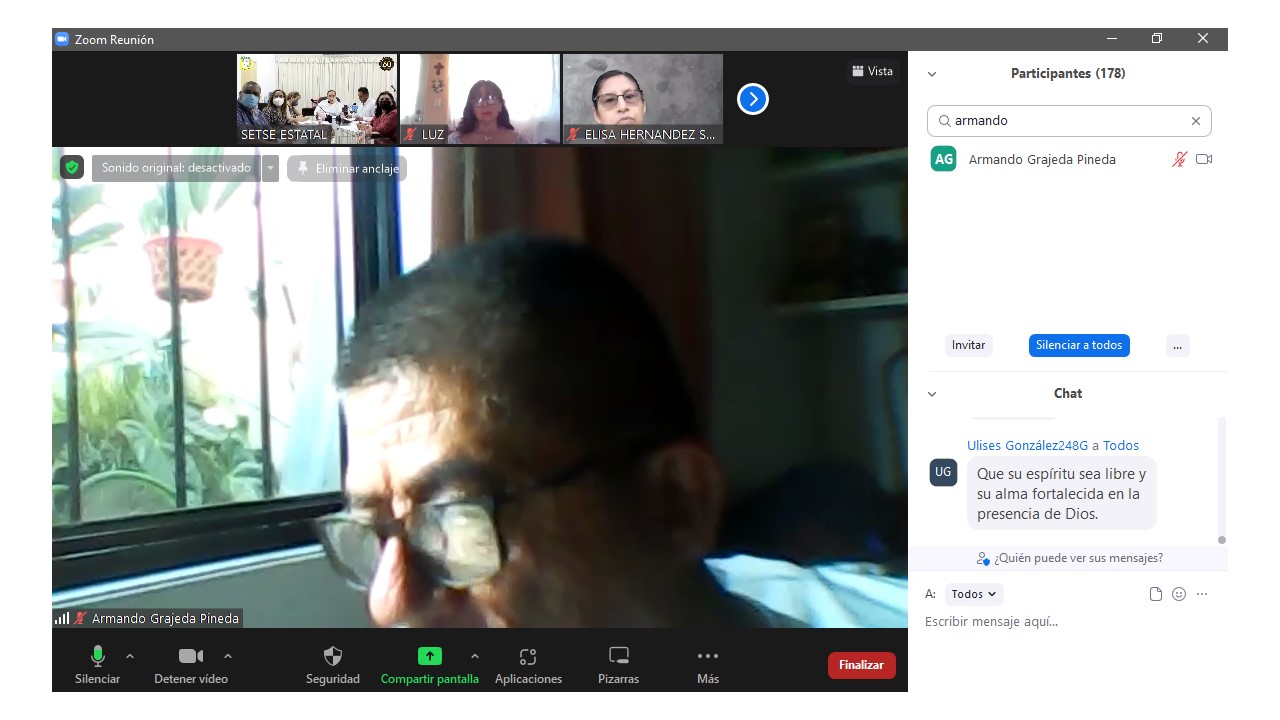Open video options caret beside Detener vídeo
Viewport: 1280px width, 720px height.
click(228, 656)
